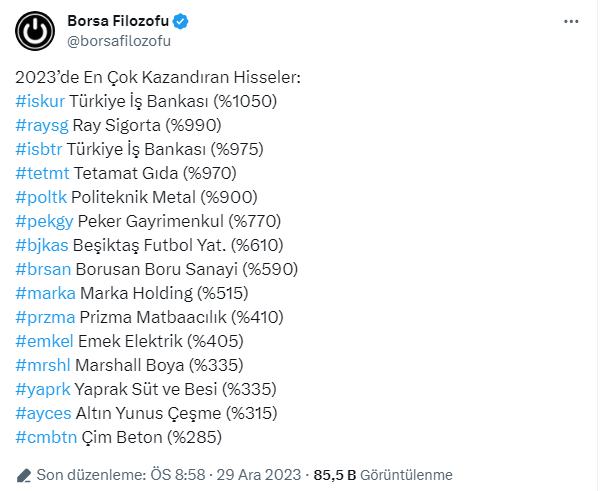600x491 pixels.
Task: Select the #poltk hashtag link
Action: [x=41, y=197]
